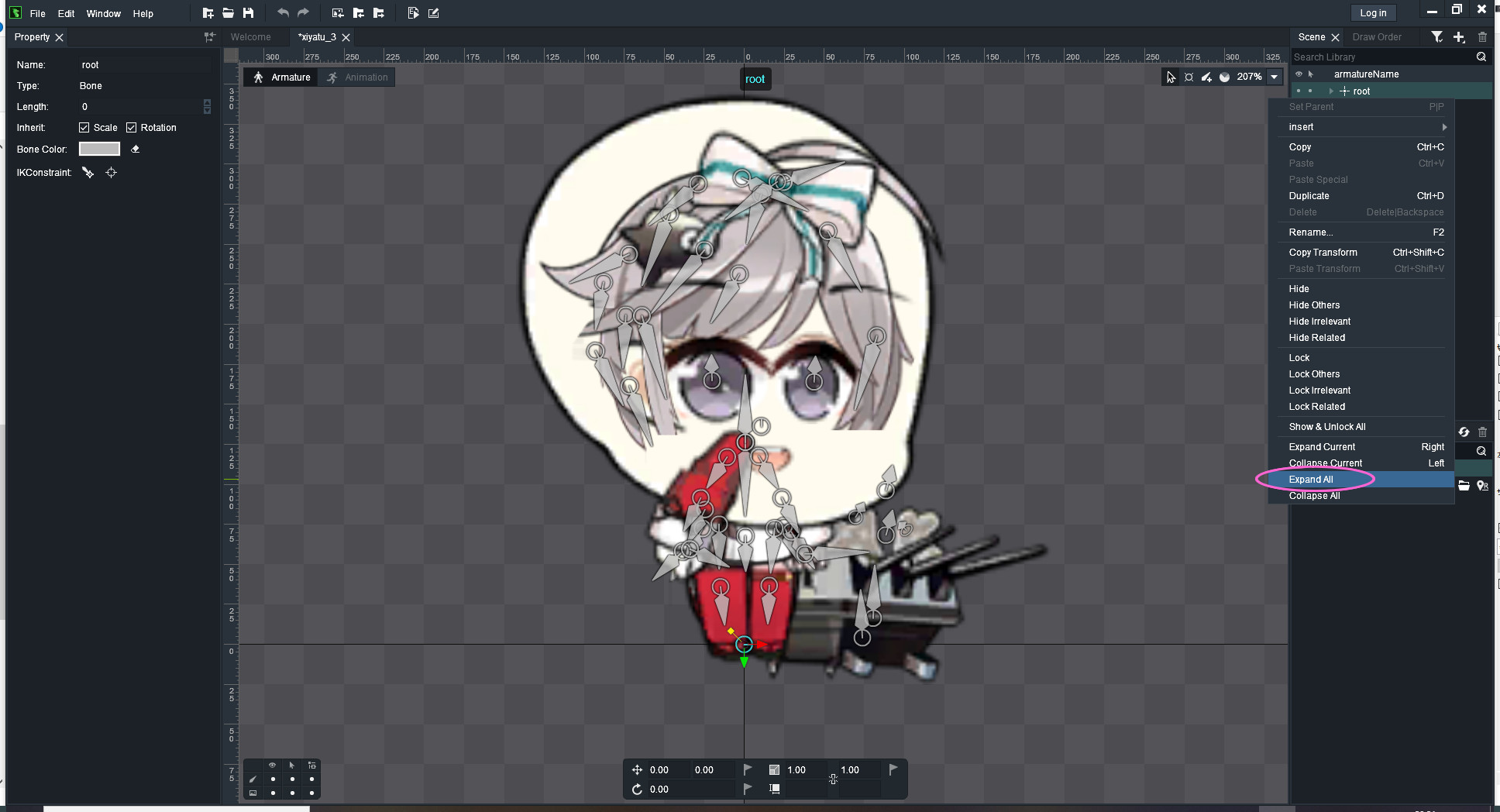Click the open project folder icon
Screen dimensions: 1500x812
(228, 13)
